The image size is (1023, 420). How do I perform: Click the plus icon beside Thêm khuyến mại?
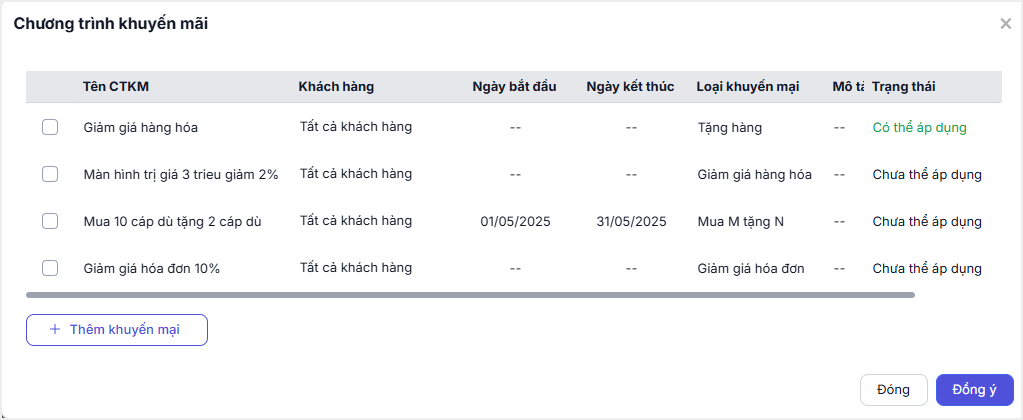(55, 330)
